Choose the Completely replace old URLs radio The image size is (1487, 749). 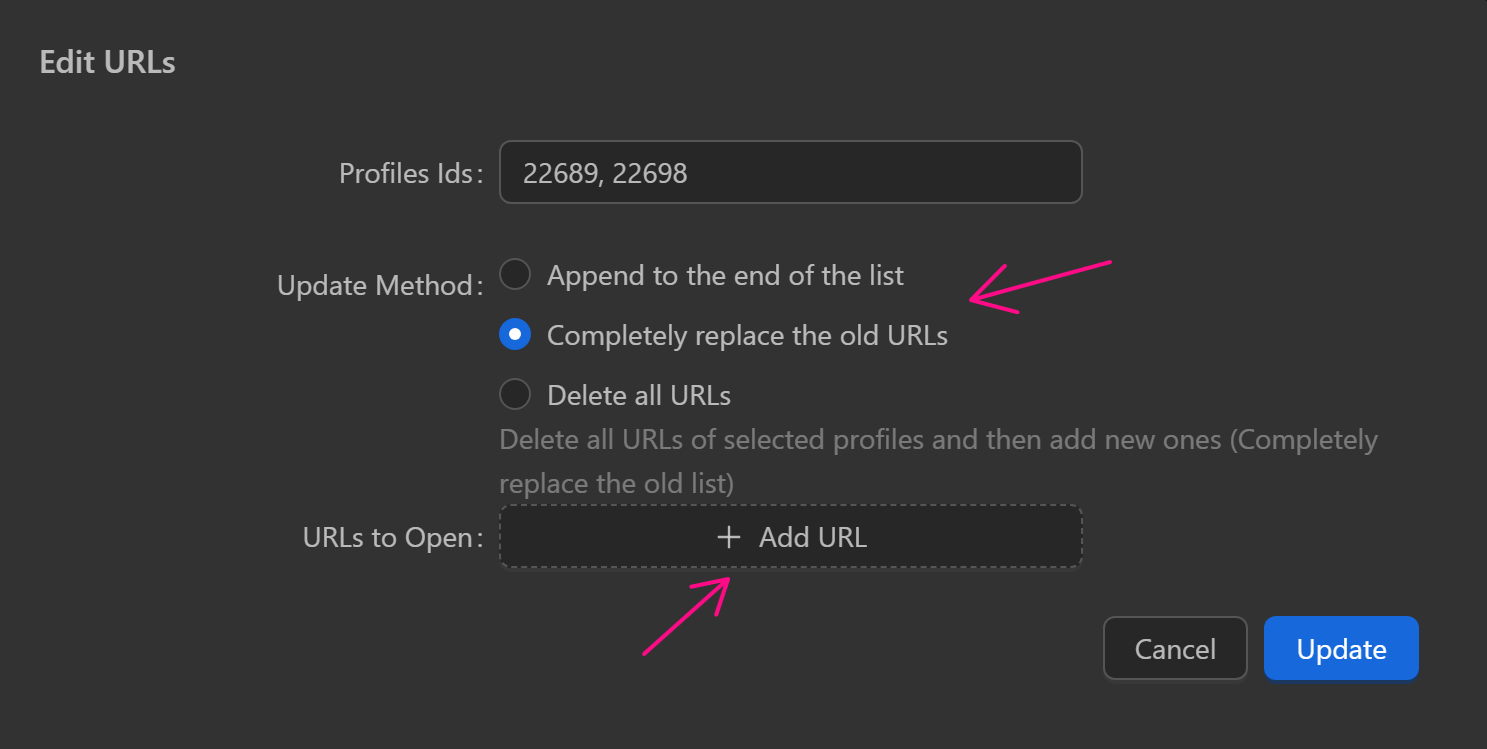click(x=515, y=335)
